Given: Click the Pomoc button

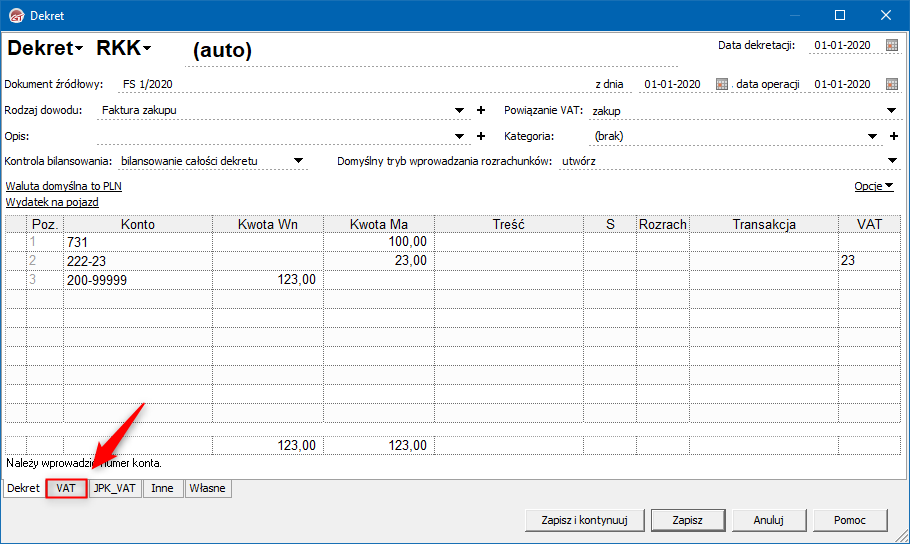Looking at the screenshot, I should pos(850,520).
